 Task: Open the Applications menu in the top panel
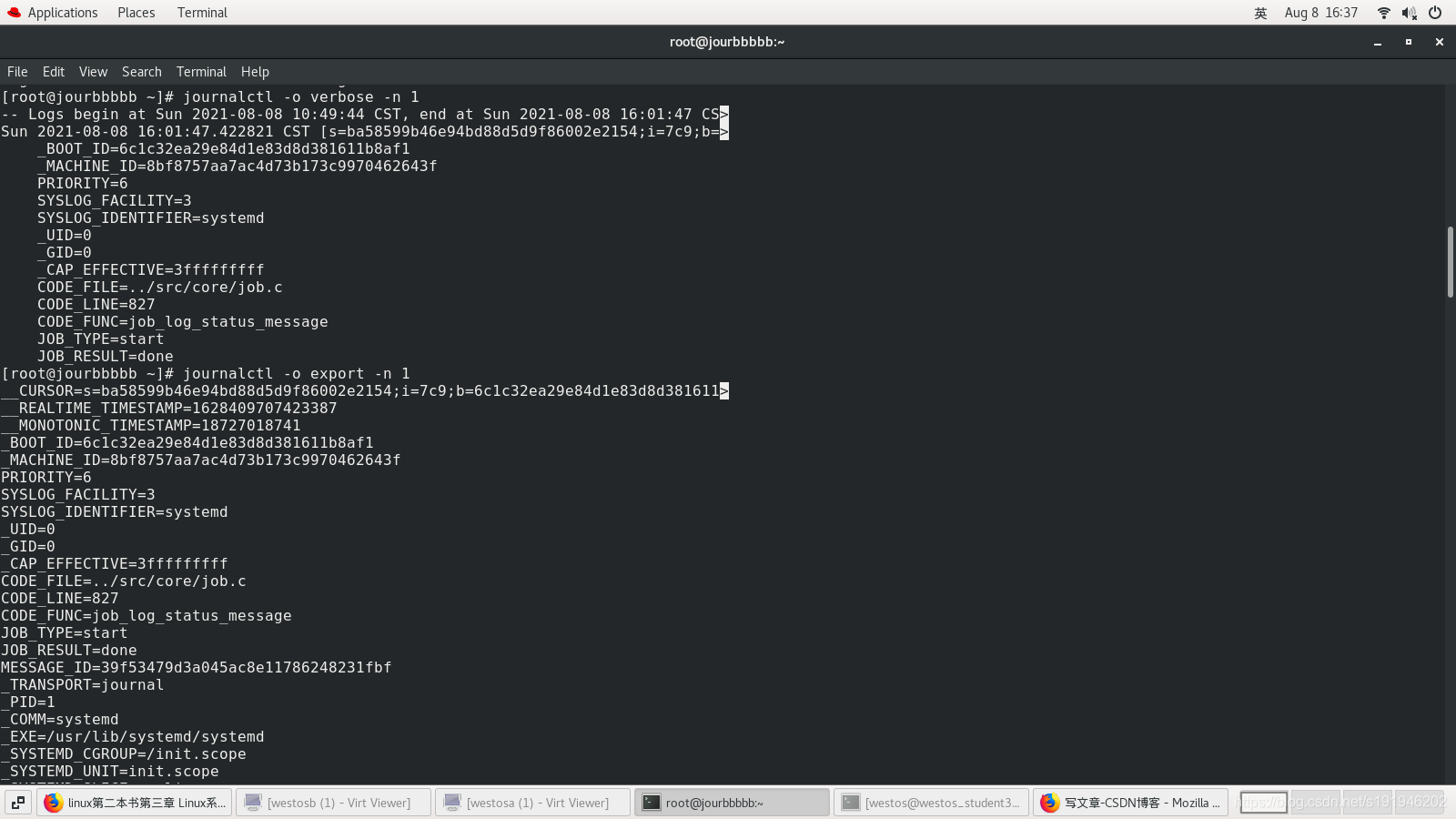pyautogui.click(x=63, y=13)
